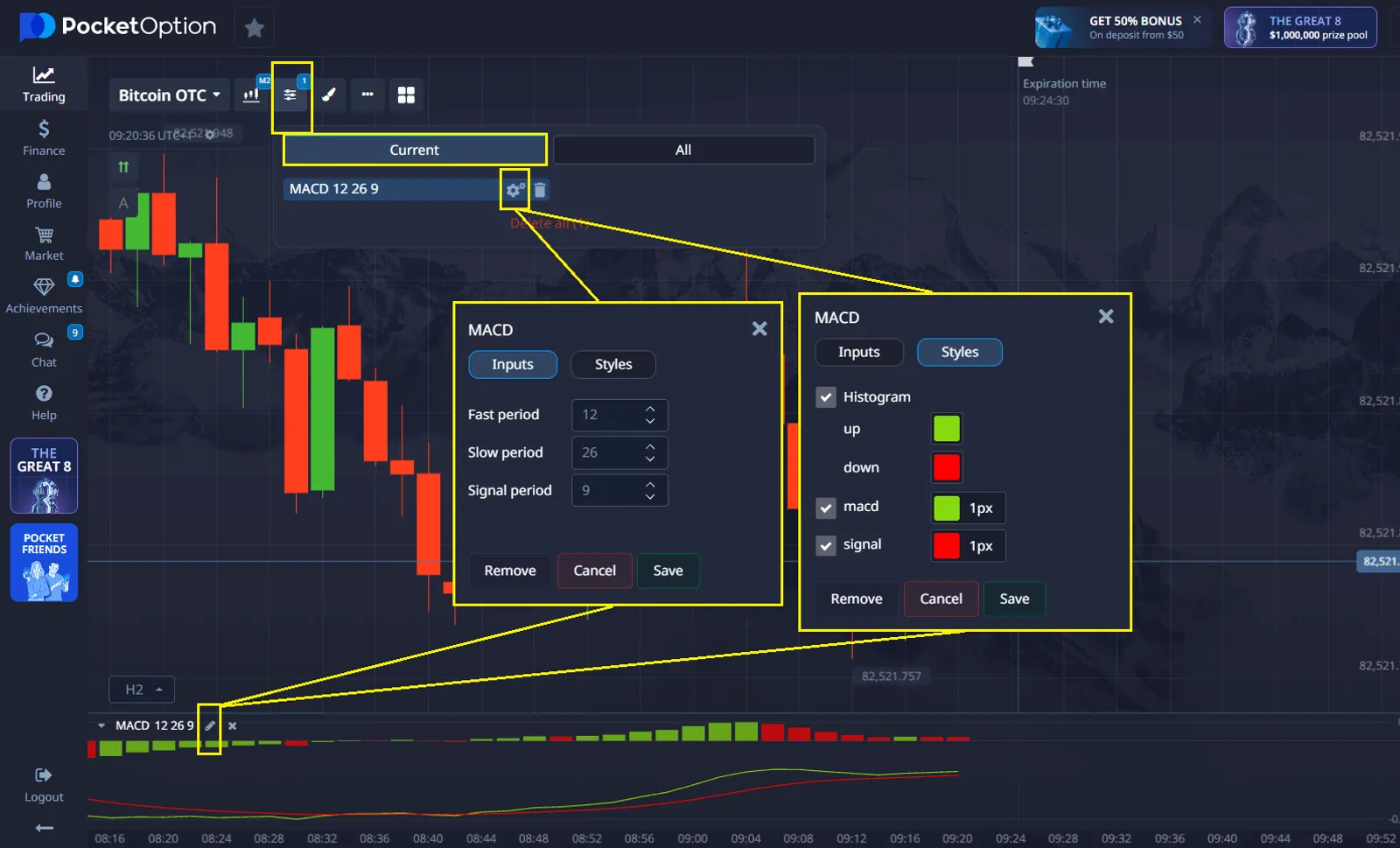Open MACD 12 26 9 settings gear
The image size is (1400, 848).
[515, 189]
